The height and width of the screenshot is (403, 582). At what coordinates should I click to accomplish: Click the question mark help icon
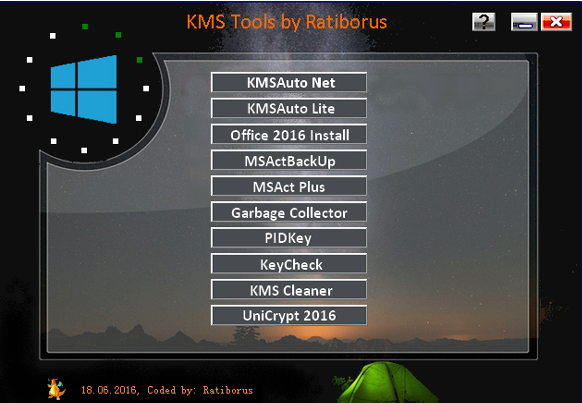click(484, 22)
